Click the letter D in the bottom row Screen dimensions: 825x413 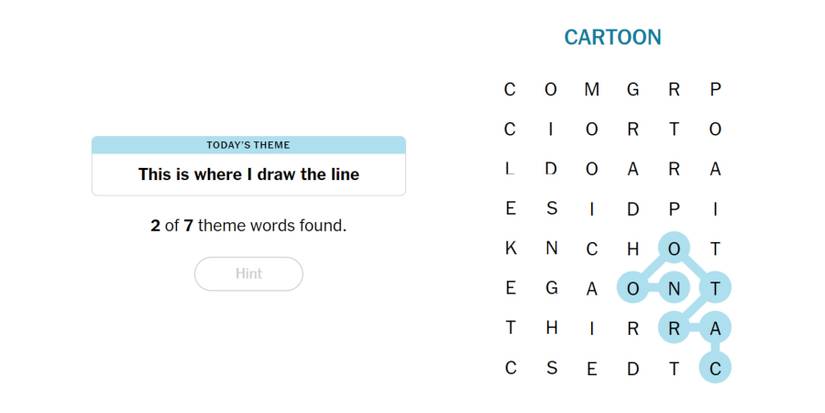click(x=633, y=368)
